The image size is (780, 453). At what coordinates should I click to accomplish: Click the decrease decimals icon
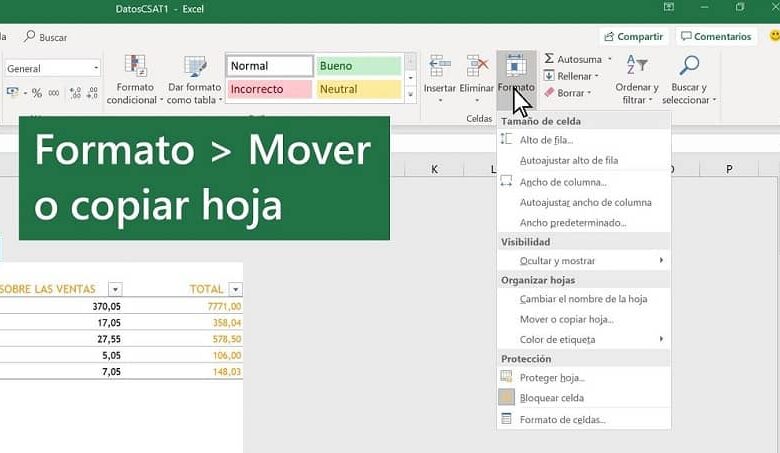coord(92,92)
